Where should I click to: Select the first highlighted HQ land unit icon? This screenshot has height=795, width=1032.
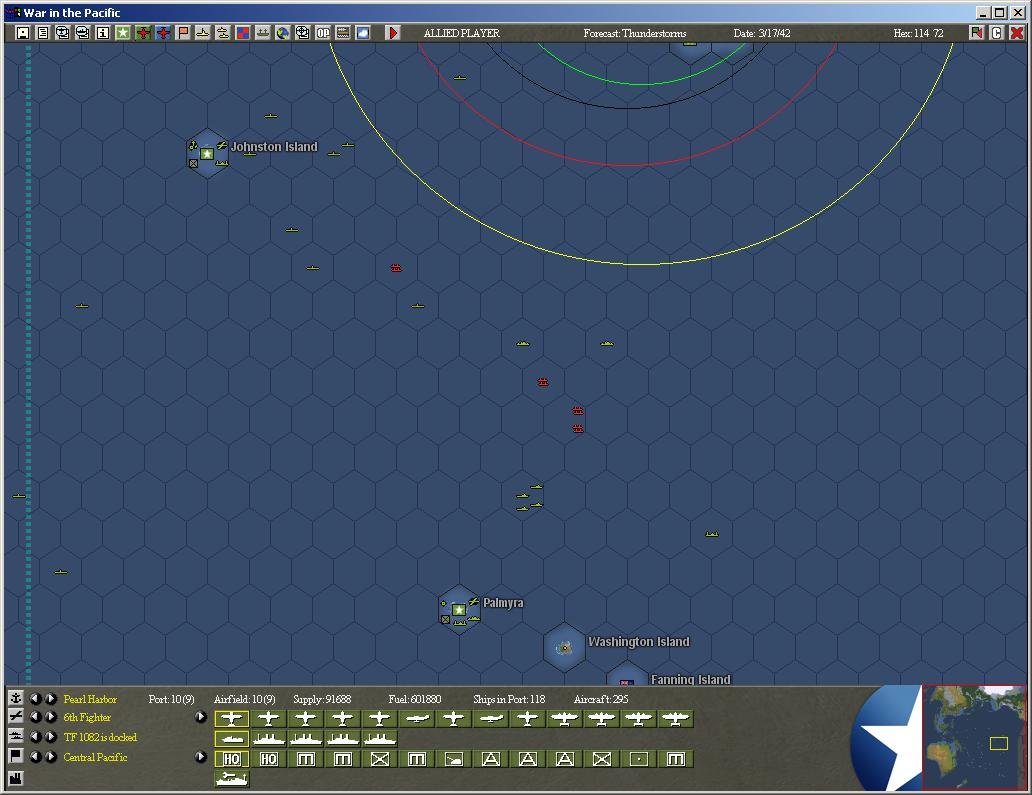coord(232,759)
